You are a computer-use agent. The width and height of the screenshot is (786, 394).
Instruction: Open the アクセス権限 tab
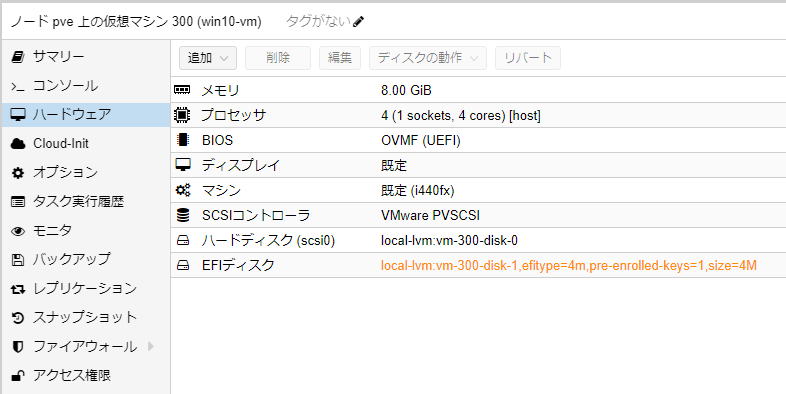point(86,375)
